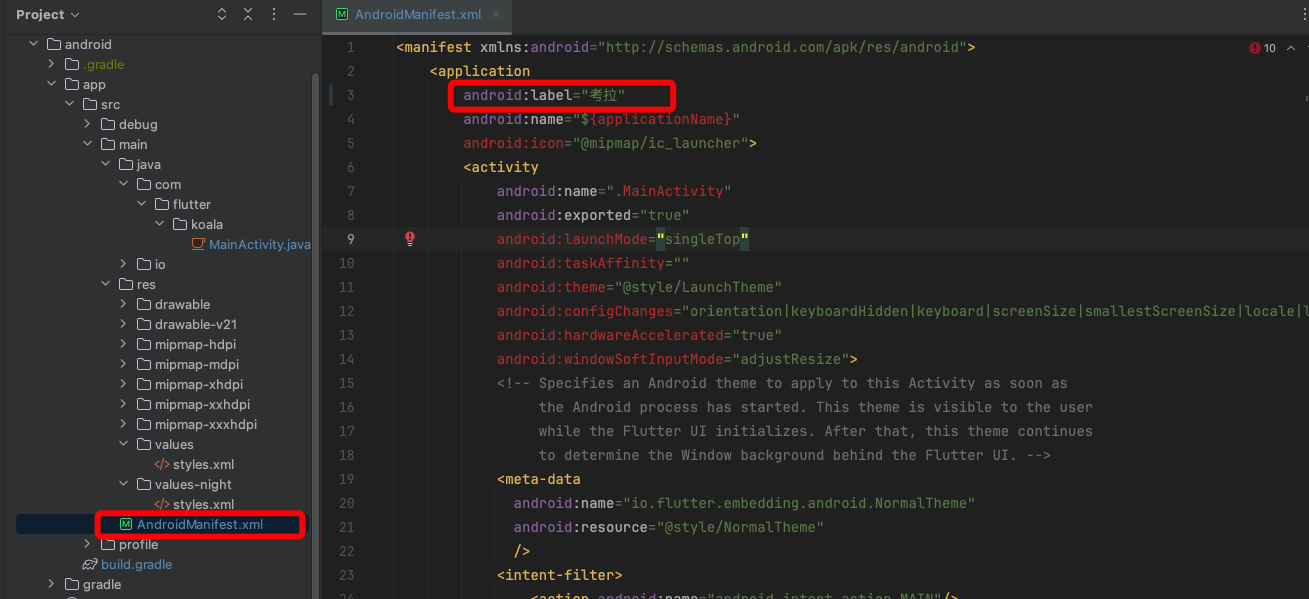The image size is (1309, 599).
Task: Click the Java file icon for MainActivity.java
Action: pyautogui.click(x=198, y=244)
